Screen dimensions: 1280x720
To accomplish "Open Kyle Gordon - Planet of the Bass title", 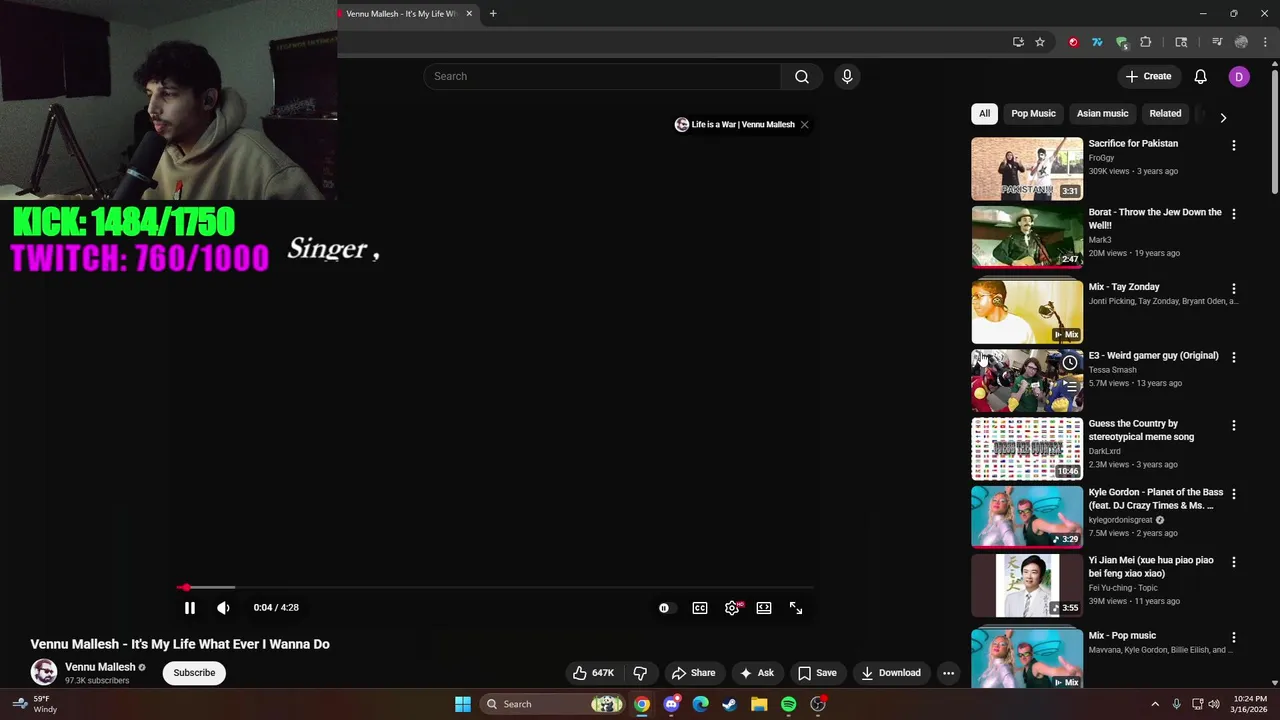I will (x=1156, y=499).
